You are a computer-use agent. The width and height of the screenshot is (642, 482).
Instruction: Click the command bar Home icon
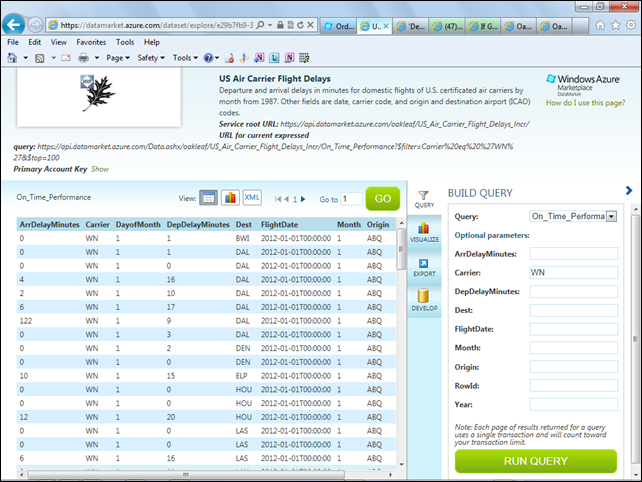12,58
